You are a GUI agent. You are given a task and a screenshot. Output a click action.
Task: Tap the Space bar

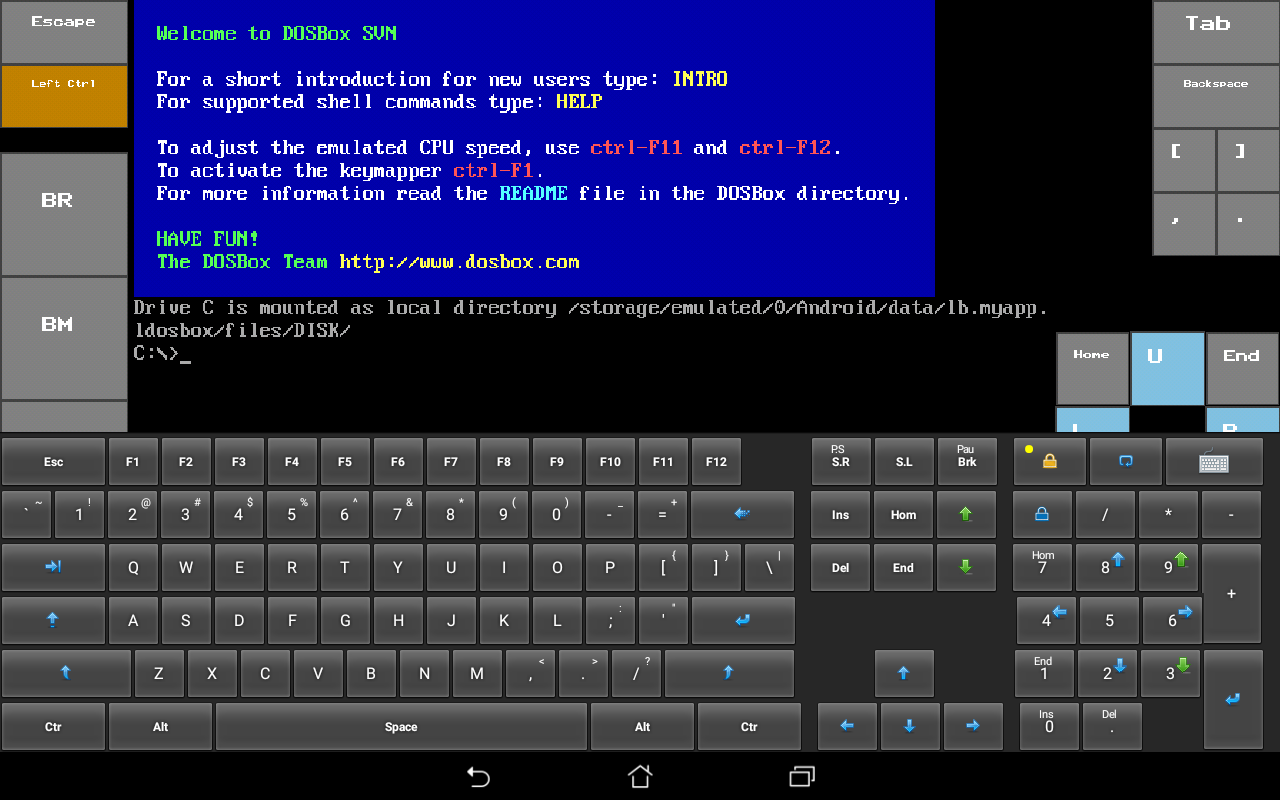pos(401,726)
